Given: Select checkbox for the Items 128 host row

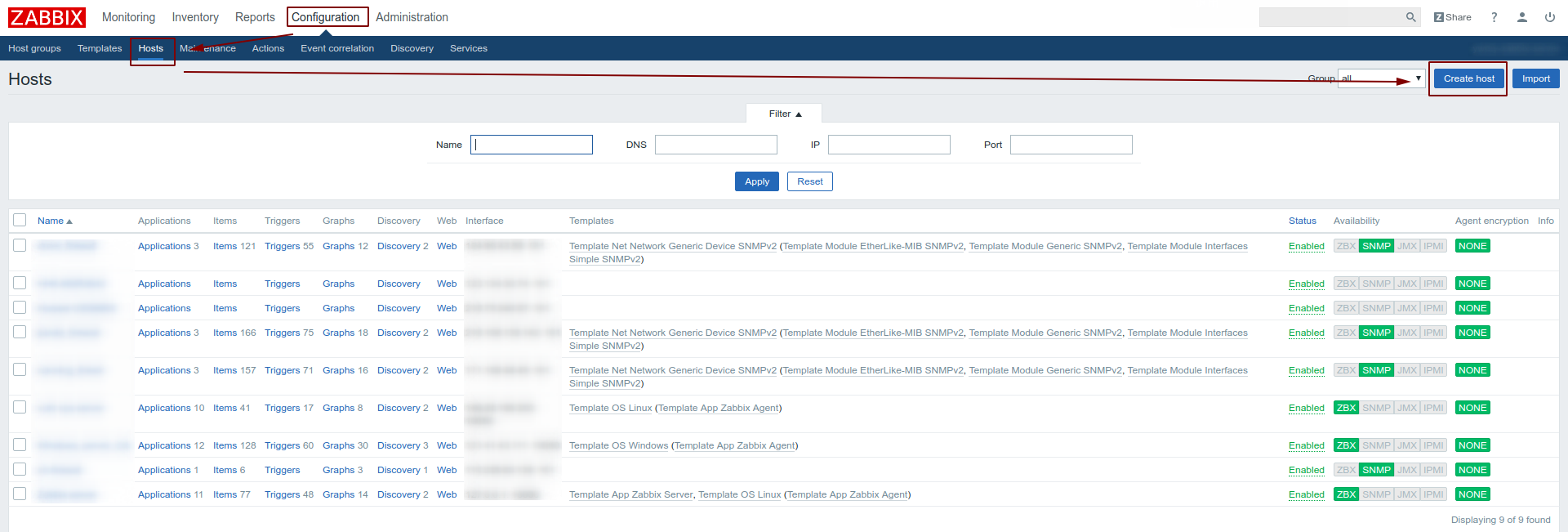Looking at the screenshot, I should [20, 445].
